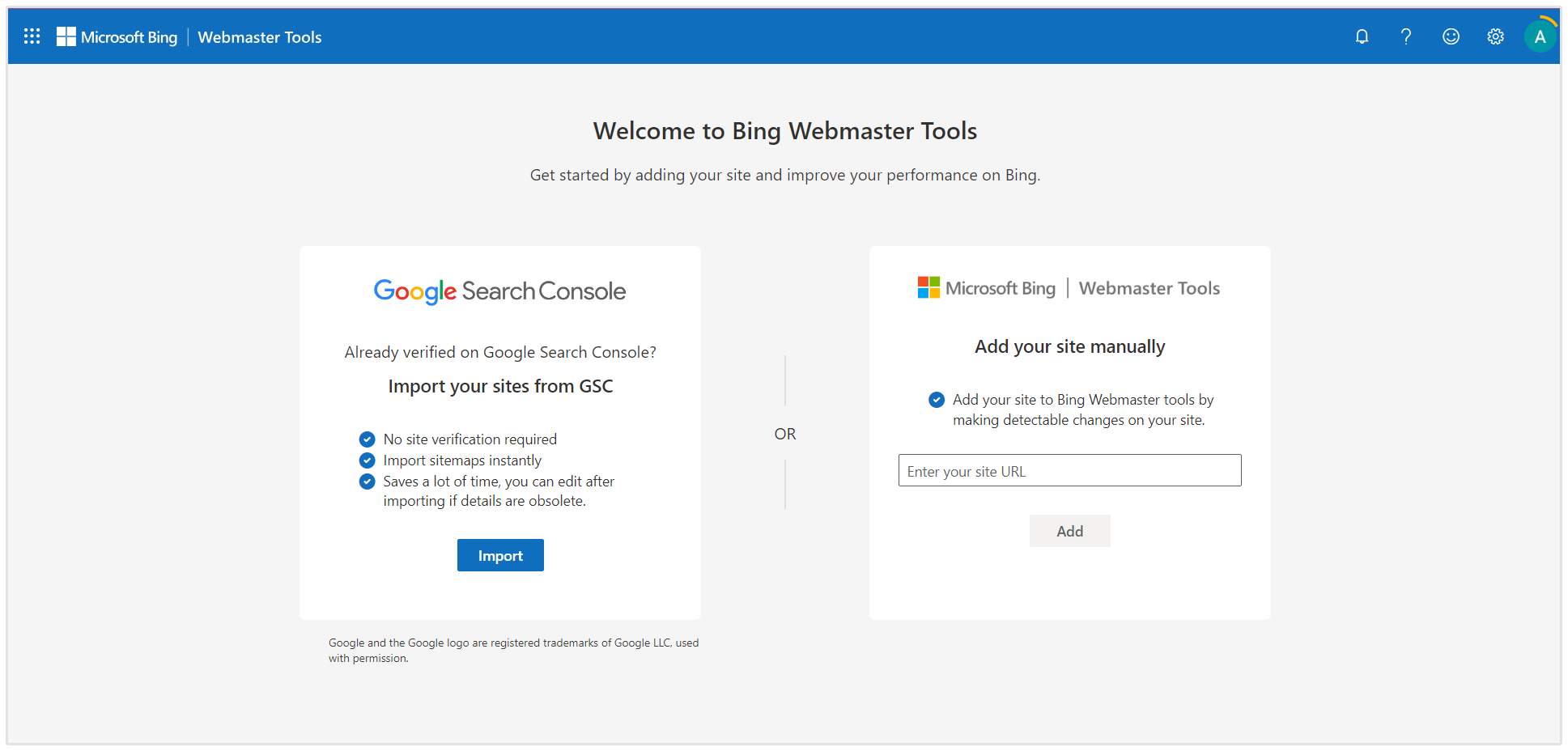Focus the 'Enter your site URL' field

pos(1069,470)
